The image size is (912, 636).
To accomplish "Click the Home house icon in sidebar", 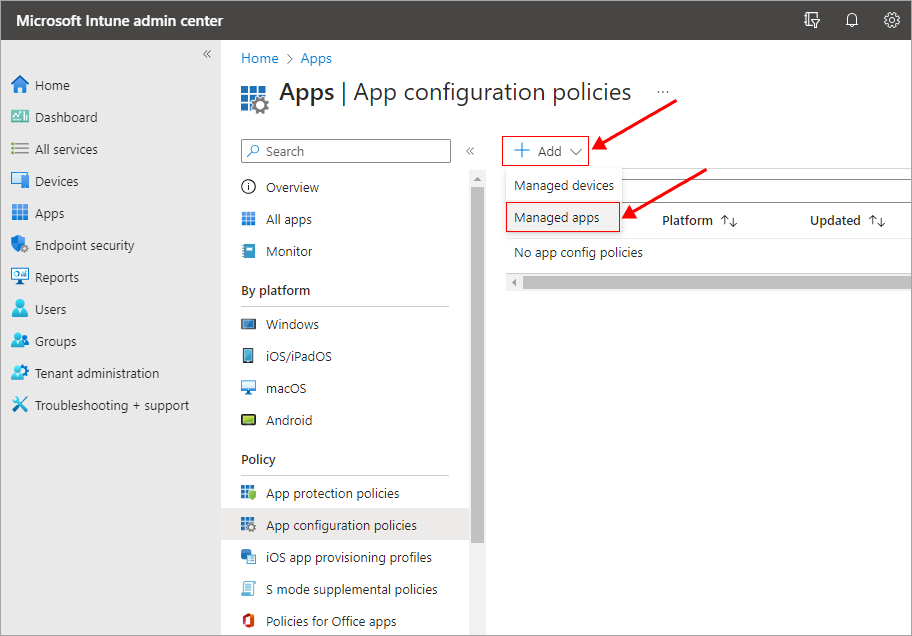I will [20, 85].
